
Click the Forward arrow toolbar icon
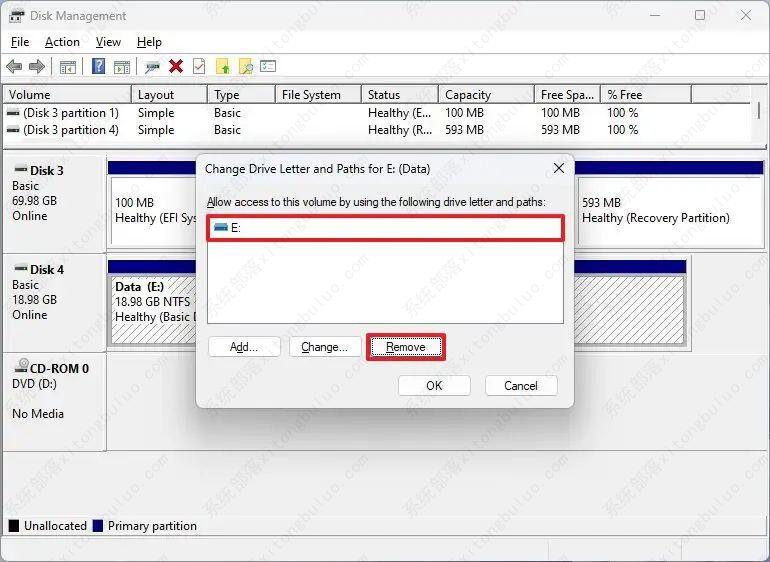[x=37, y=67]
